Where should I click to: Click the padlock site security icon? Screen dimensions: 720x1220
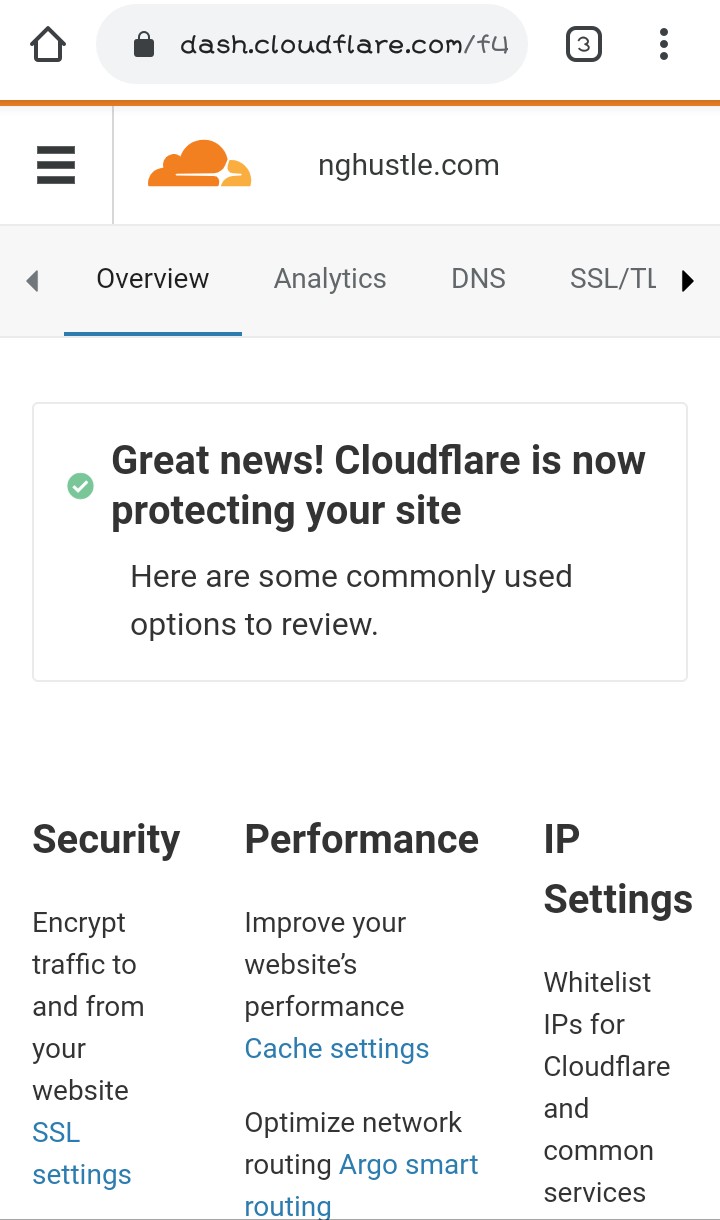pyautogui.click(x=144, y=45)
